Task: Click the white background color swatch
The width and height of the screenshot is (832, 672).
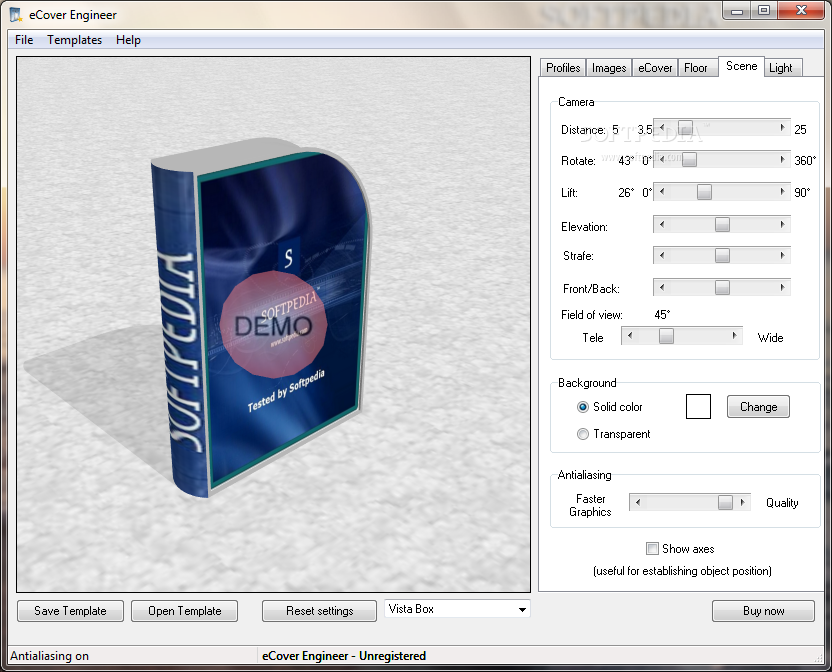Action: click(698, 407)
